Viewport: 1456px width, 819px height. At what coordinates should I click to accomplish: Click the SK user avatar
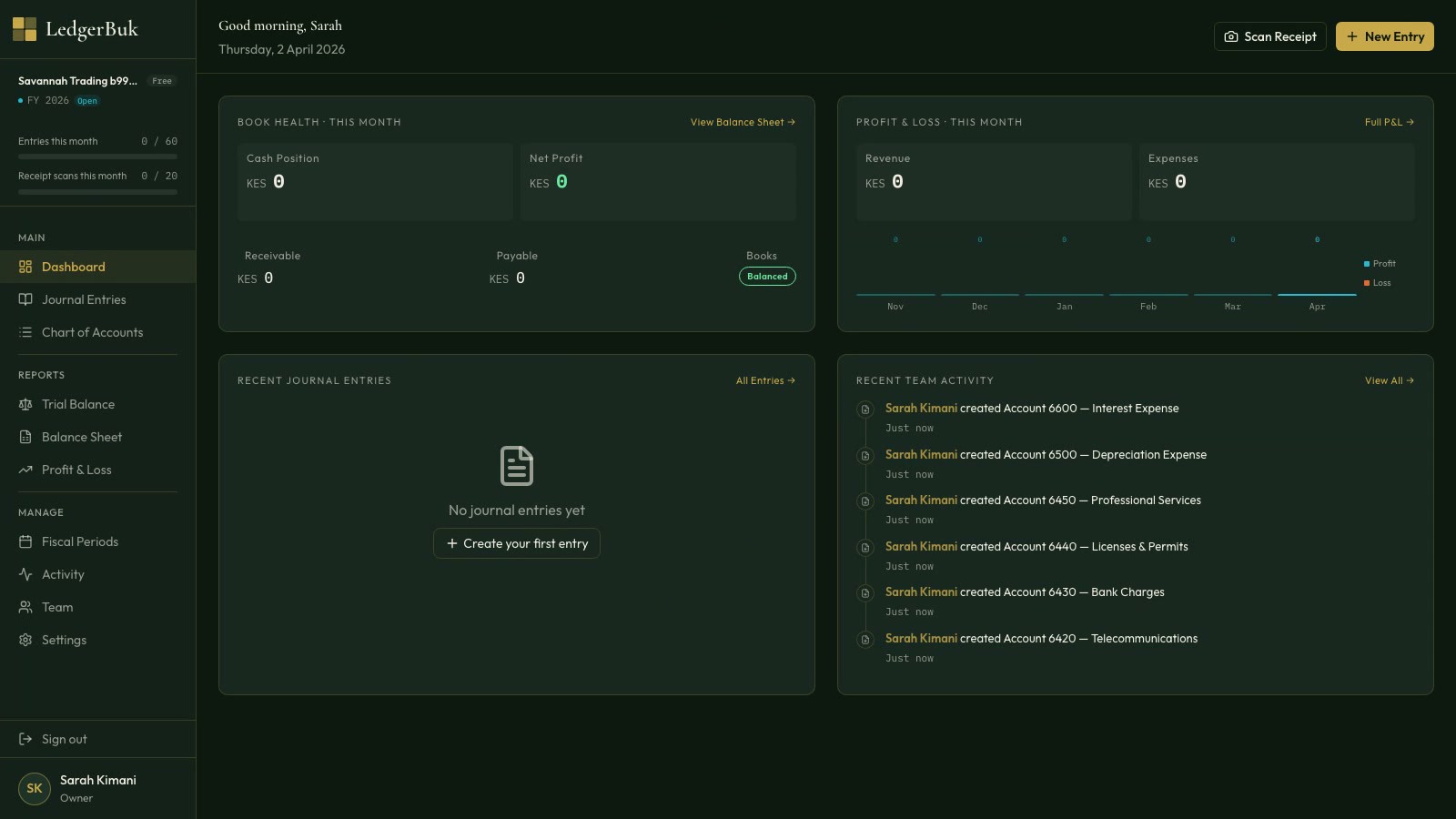(x=35, y=788)
